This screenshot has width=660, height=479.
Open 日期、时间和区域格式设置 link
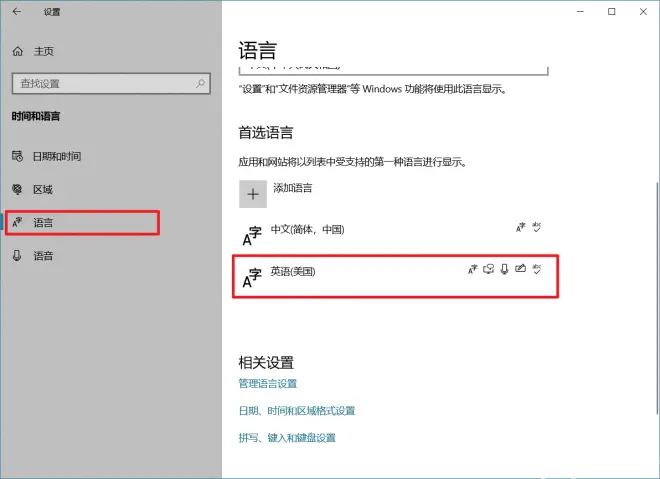pyautogui.click(x=297, y=410)
